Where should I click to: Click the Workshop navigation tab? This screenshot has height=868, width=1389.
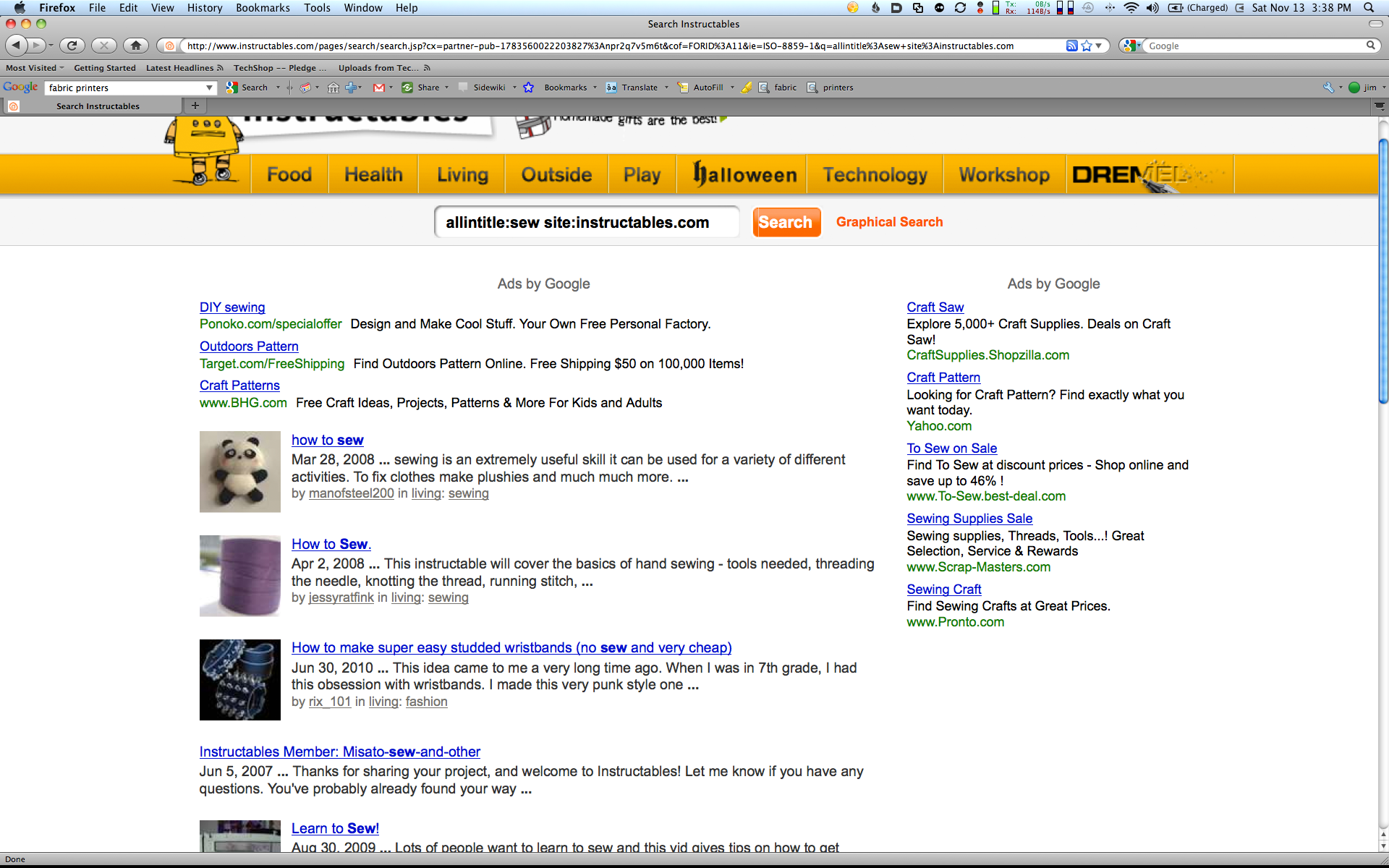coord(1004,174)
